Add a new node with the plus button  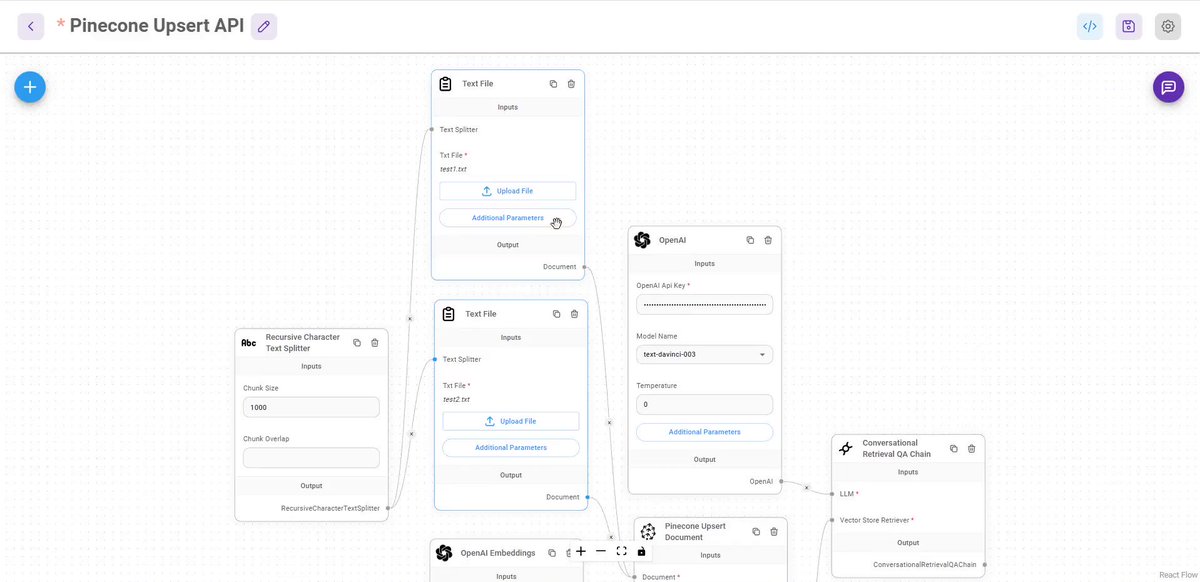30,87
